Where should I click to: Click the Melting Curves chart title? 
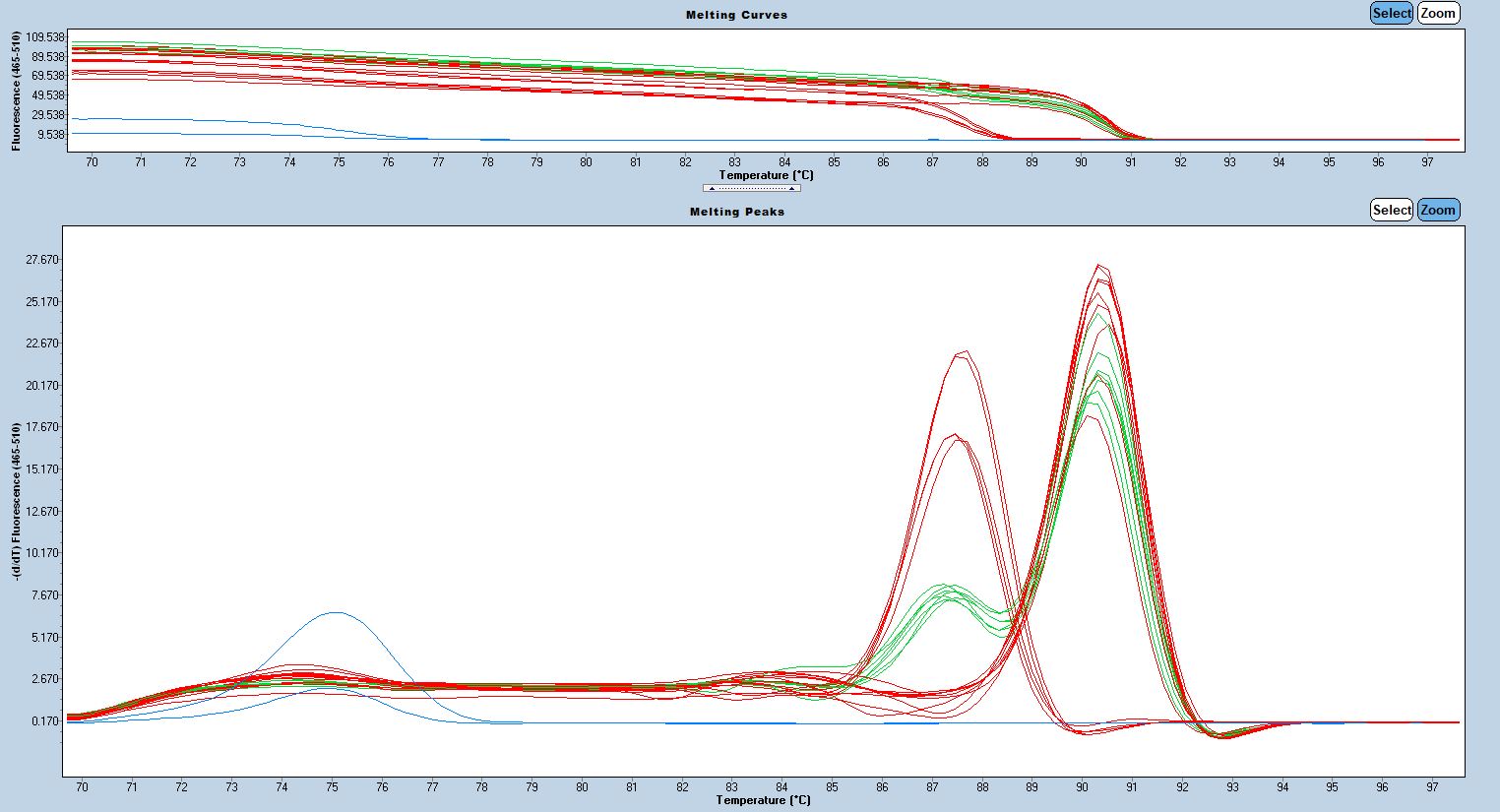point(736,15)
